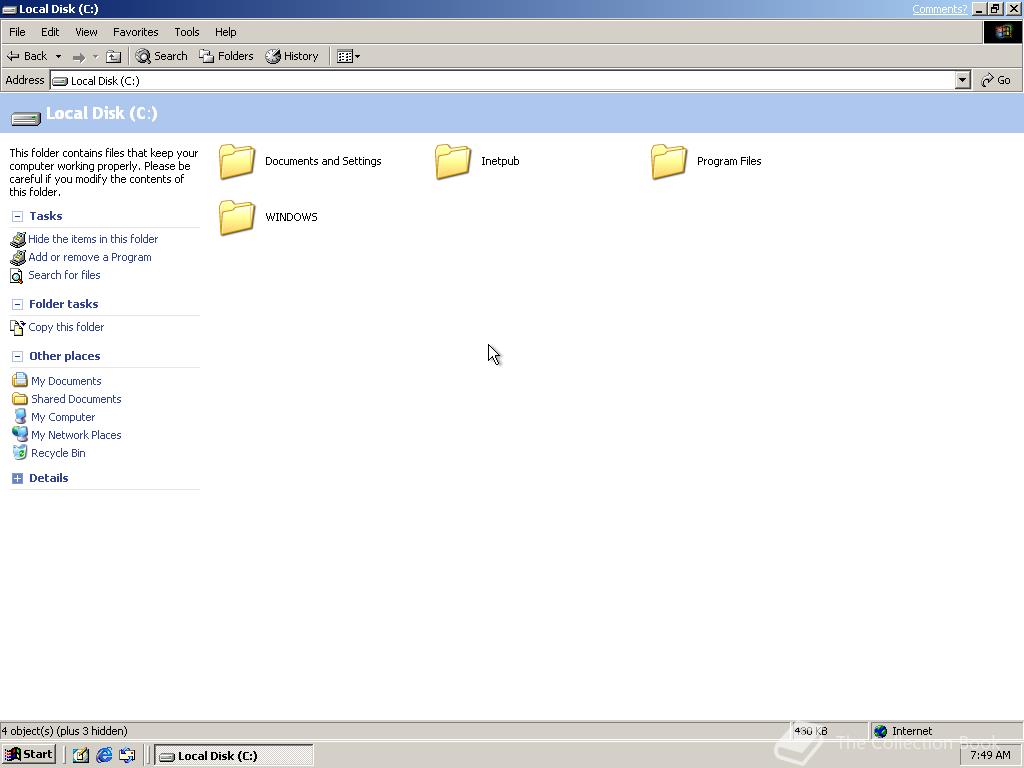This screenshot has width=1024, height=768.
Task: Select the Inetpub folder icon
Action: 453,161
